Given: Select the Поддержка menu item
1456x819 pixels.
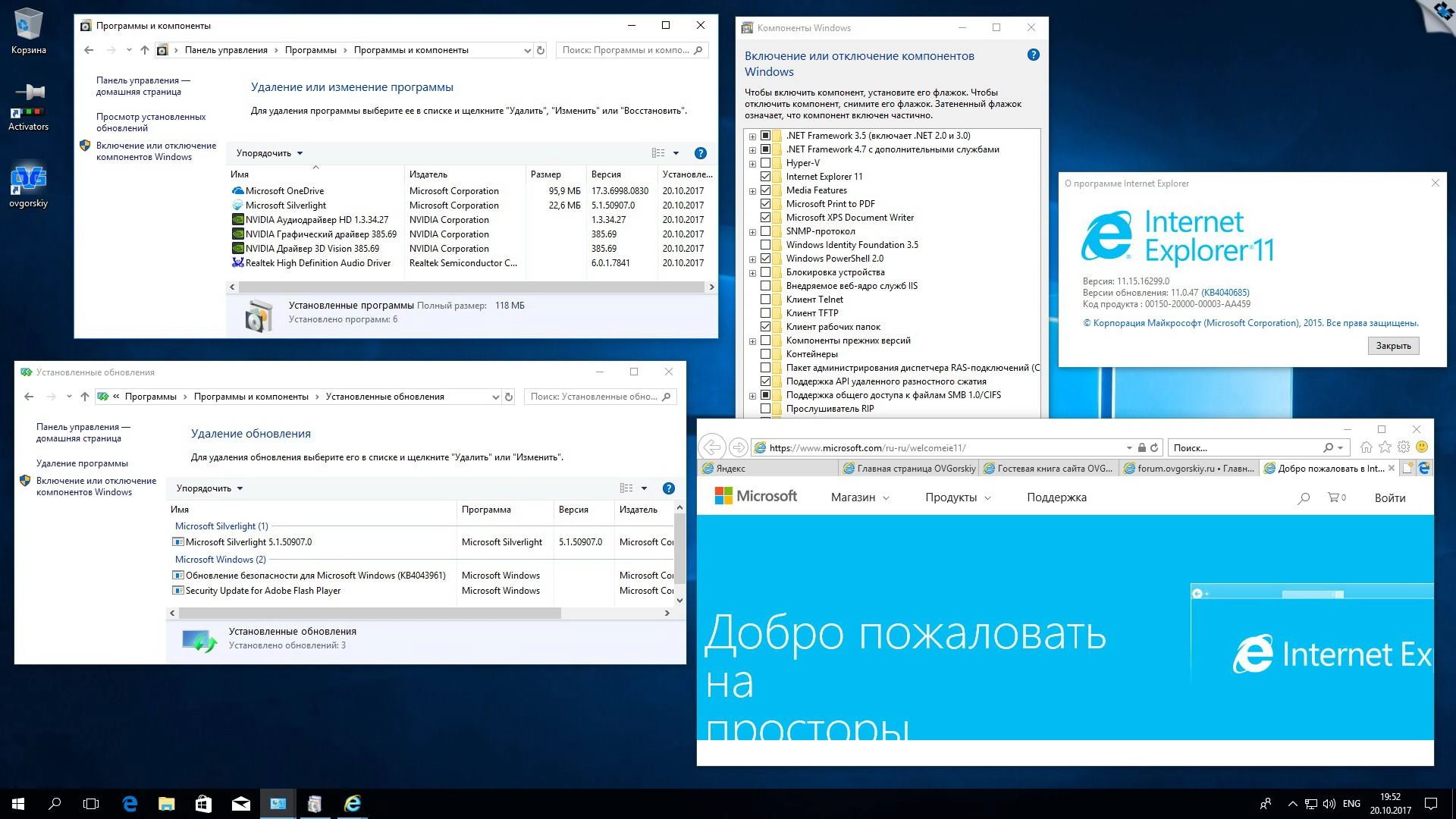Looking at the screenshot, I should click(1056, 497).
